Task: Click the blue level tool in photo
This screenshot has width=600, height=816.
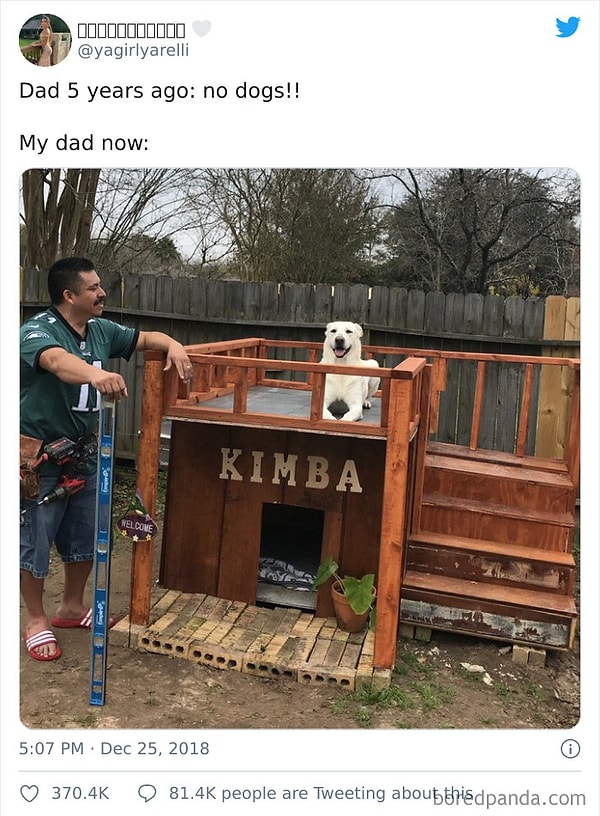Action: (103, 552)
